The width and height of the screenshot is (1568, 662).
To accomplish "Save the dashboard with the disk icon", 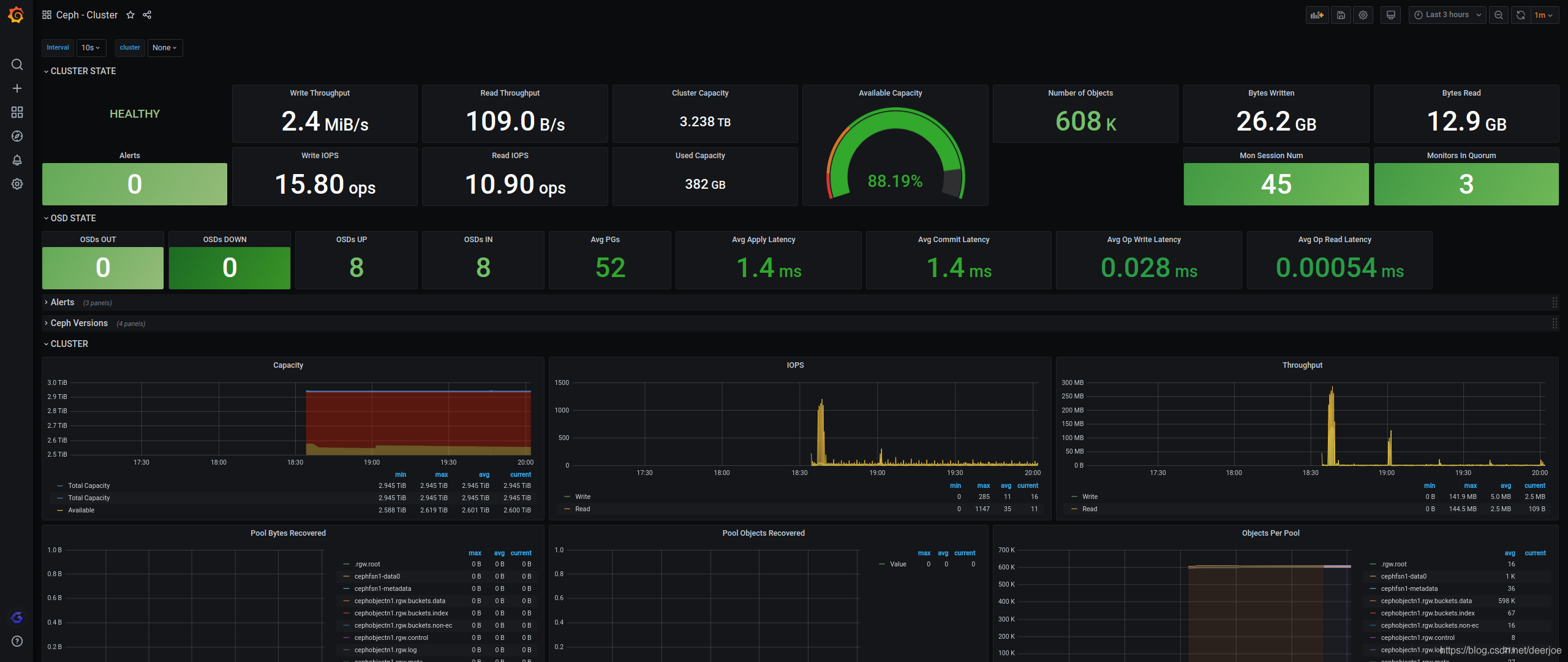I will tap(1341, 15).
